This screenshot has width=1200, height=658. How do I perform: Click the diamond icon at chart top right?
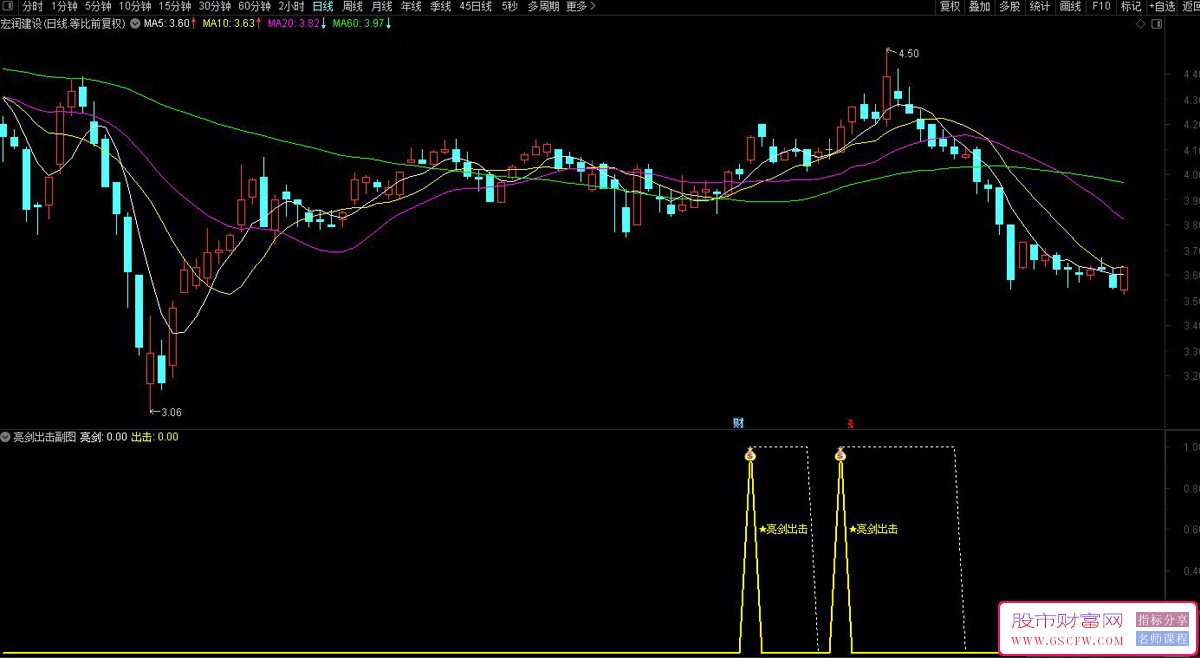tap(1141, 23)
